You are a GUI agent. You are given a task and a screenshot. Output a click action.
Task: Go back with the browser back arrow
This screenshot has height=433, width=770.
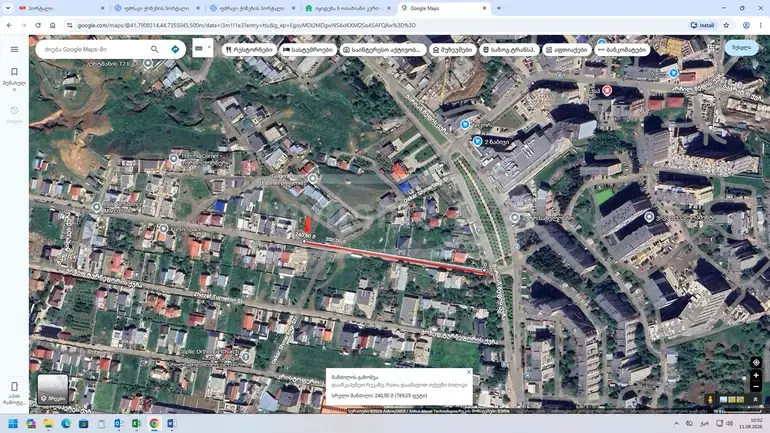(x=9, y=25)
